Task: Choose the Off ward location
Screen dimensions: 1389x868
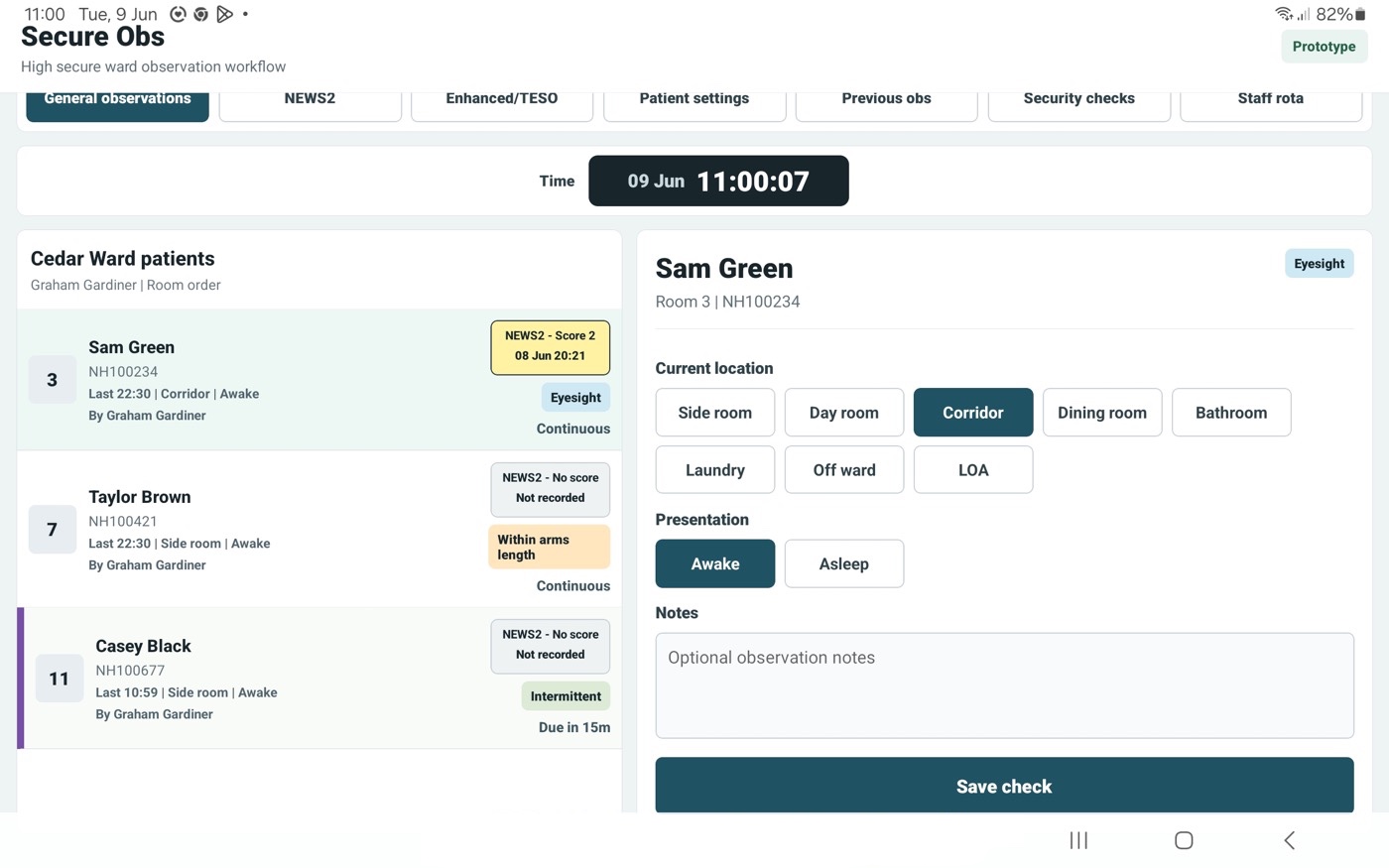Action: point(844,470)
